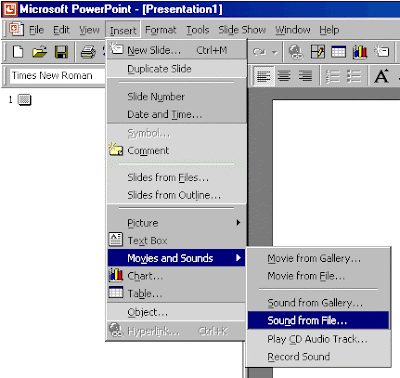
Task: Click the New document icon in toolbar
Action: (x=18, y=52)
